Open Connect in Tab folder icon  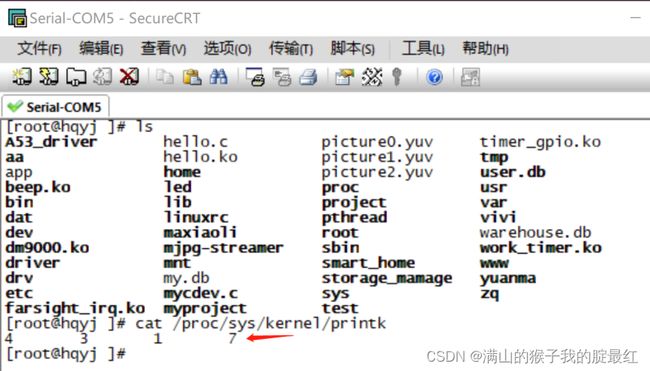[x=76, y=77]
